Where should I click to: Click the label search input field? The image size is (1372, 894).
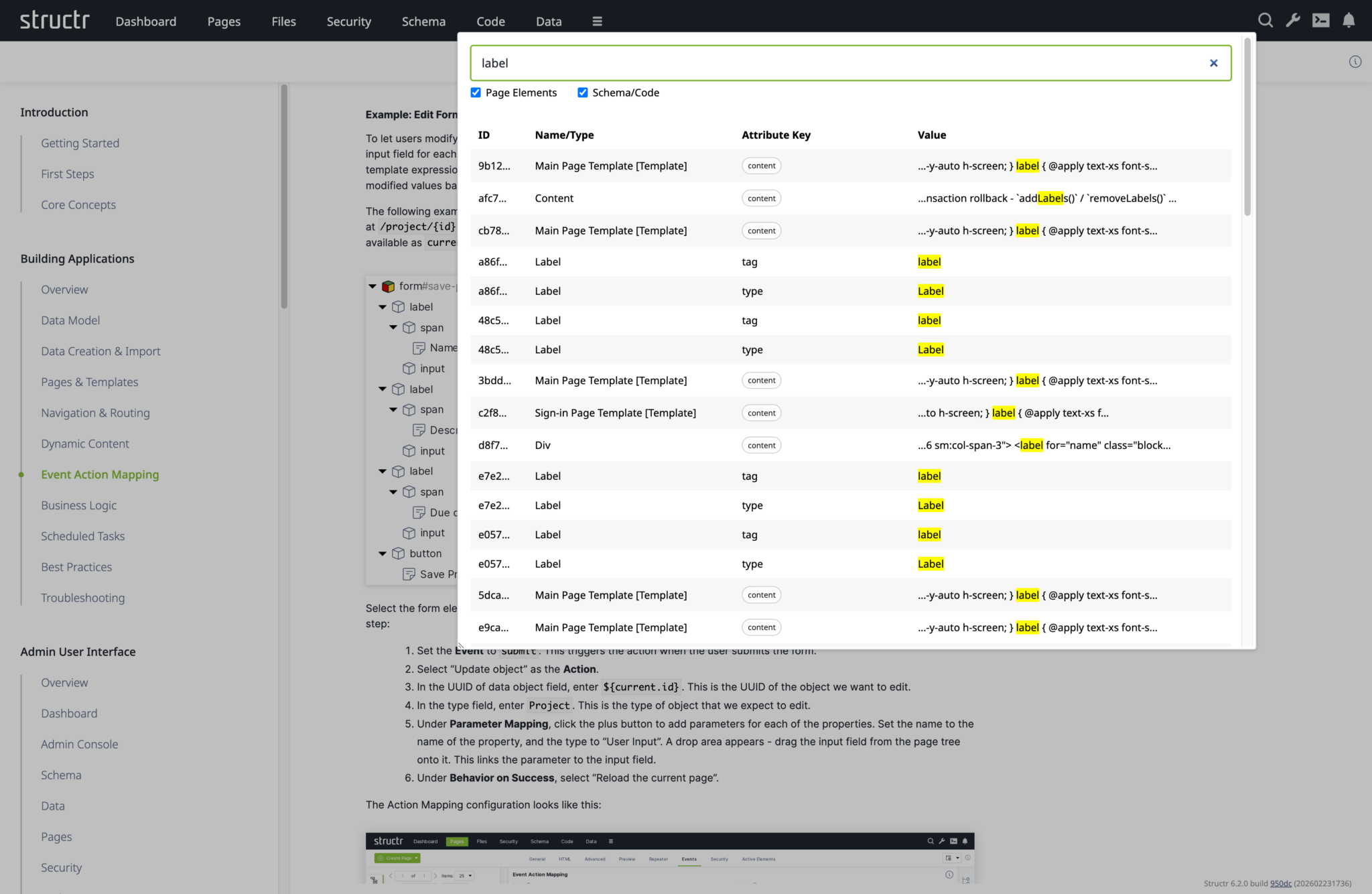click(x=837, y=63)
